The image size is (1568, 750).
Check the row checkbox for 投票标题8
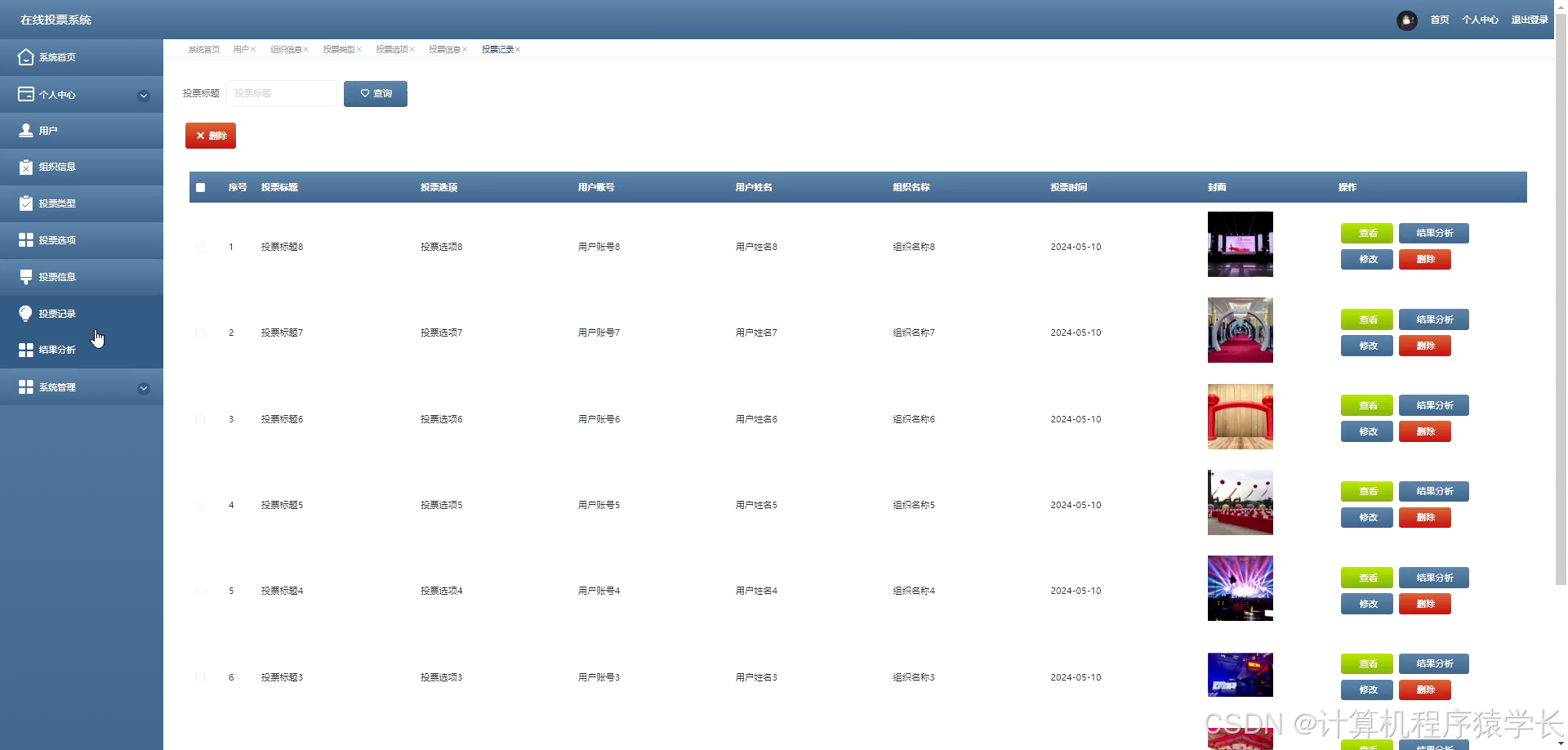click(200, 247)
